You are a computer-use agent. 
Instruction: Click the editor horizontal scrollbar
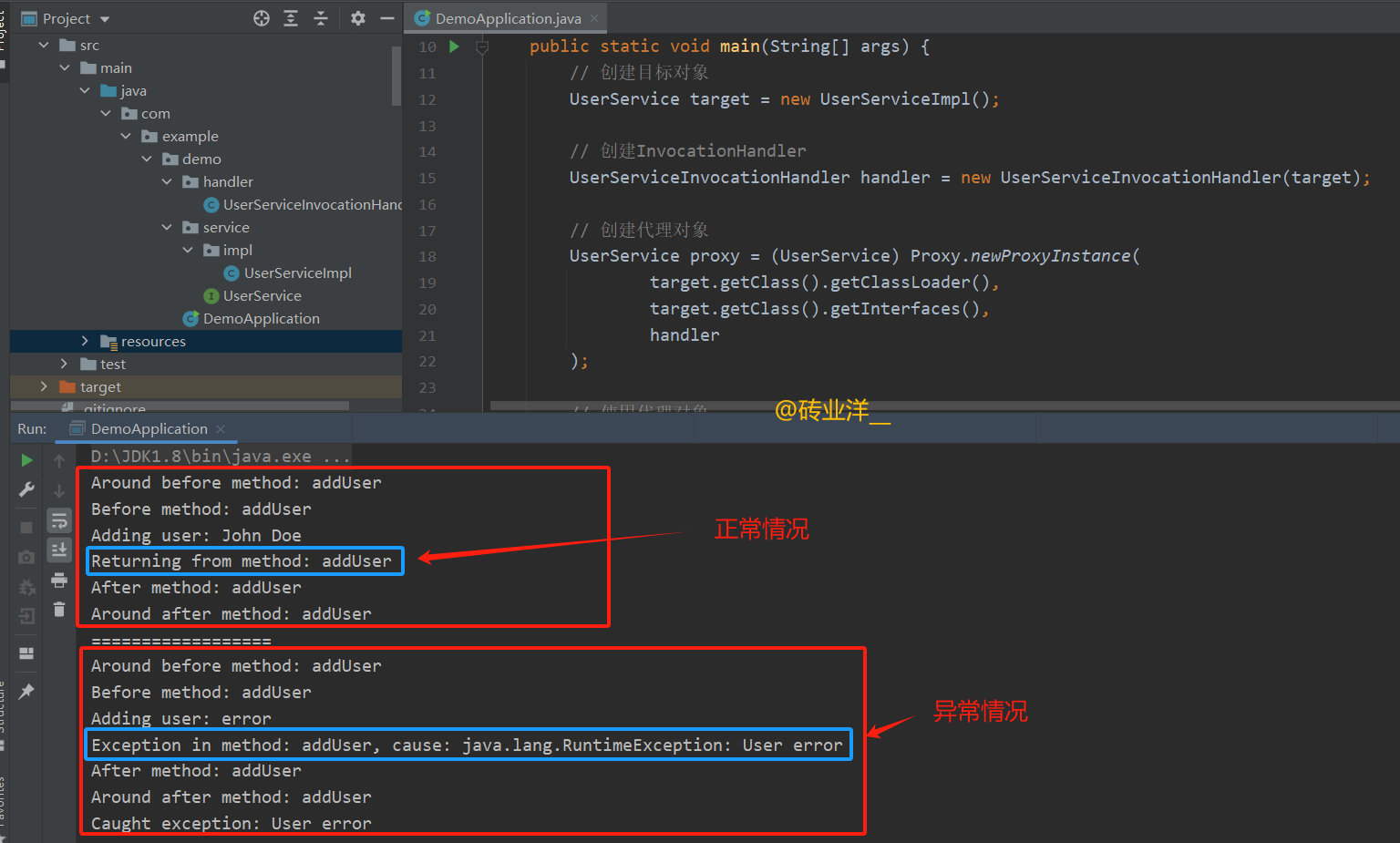click(x=944, y=406)
